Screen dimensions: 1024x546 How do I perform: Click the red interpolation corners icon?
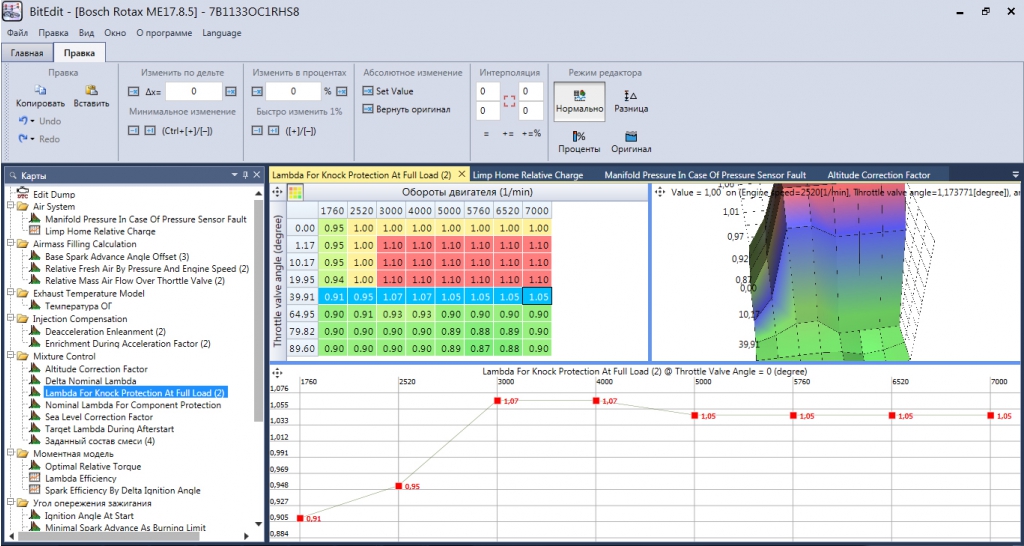(509, 101)
